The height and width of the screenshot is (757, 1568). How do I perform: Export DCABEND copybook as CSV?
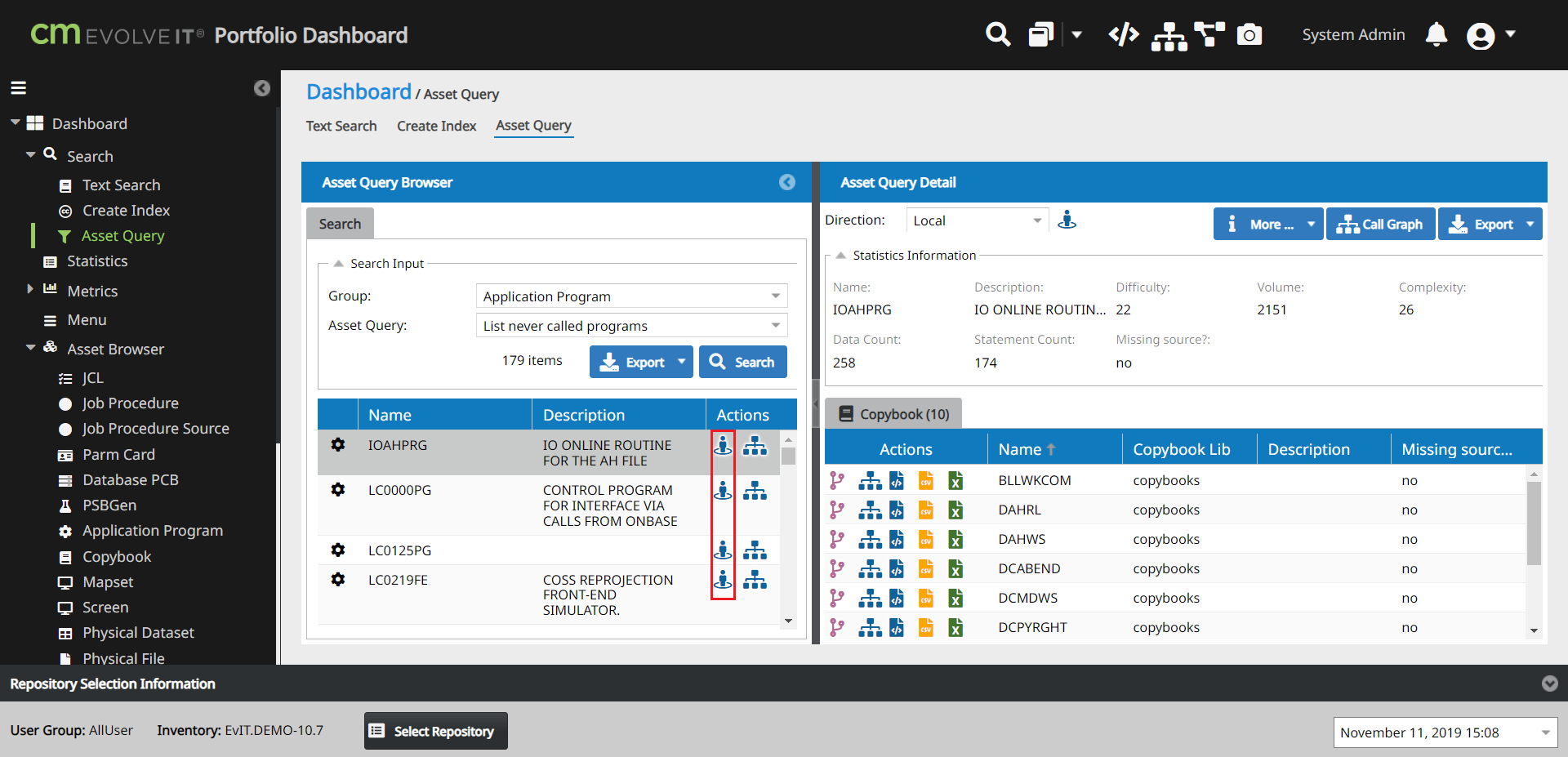(926, 568)
